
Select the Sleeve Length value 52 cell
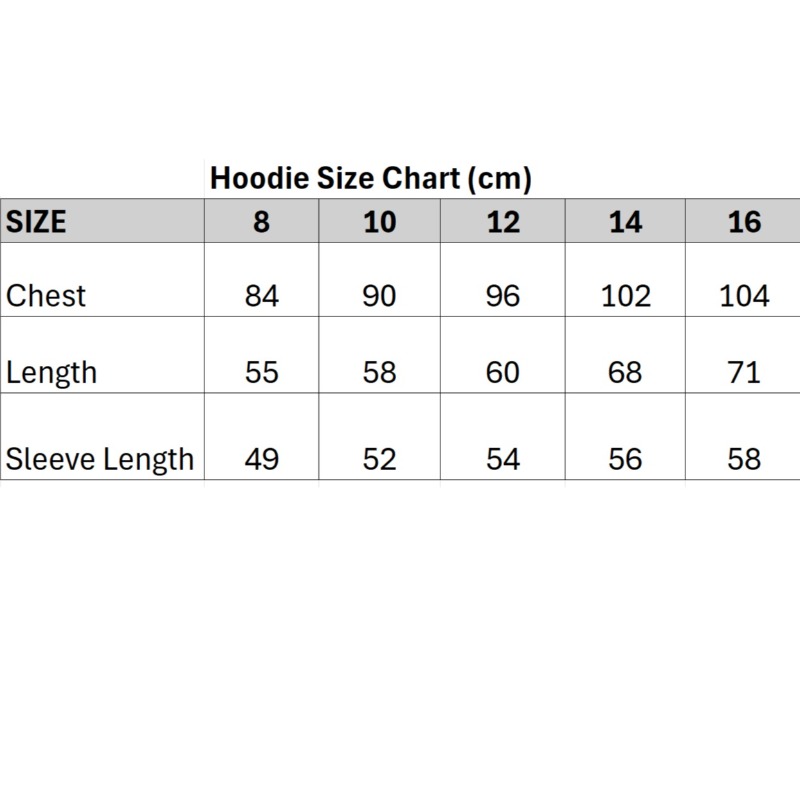pyautogui.click(x=380, y=437)
